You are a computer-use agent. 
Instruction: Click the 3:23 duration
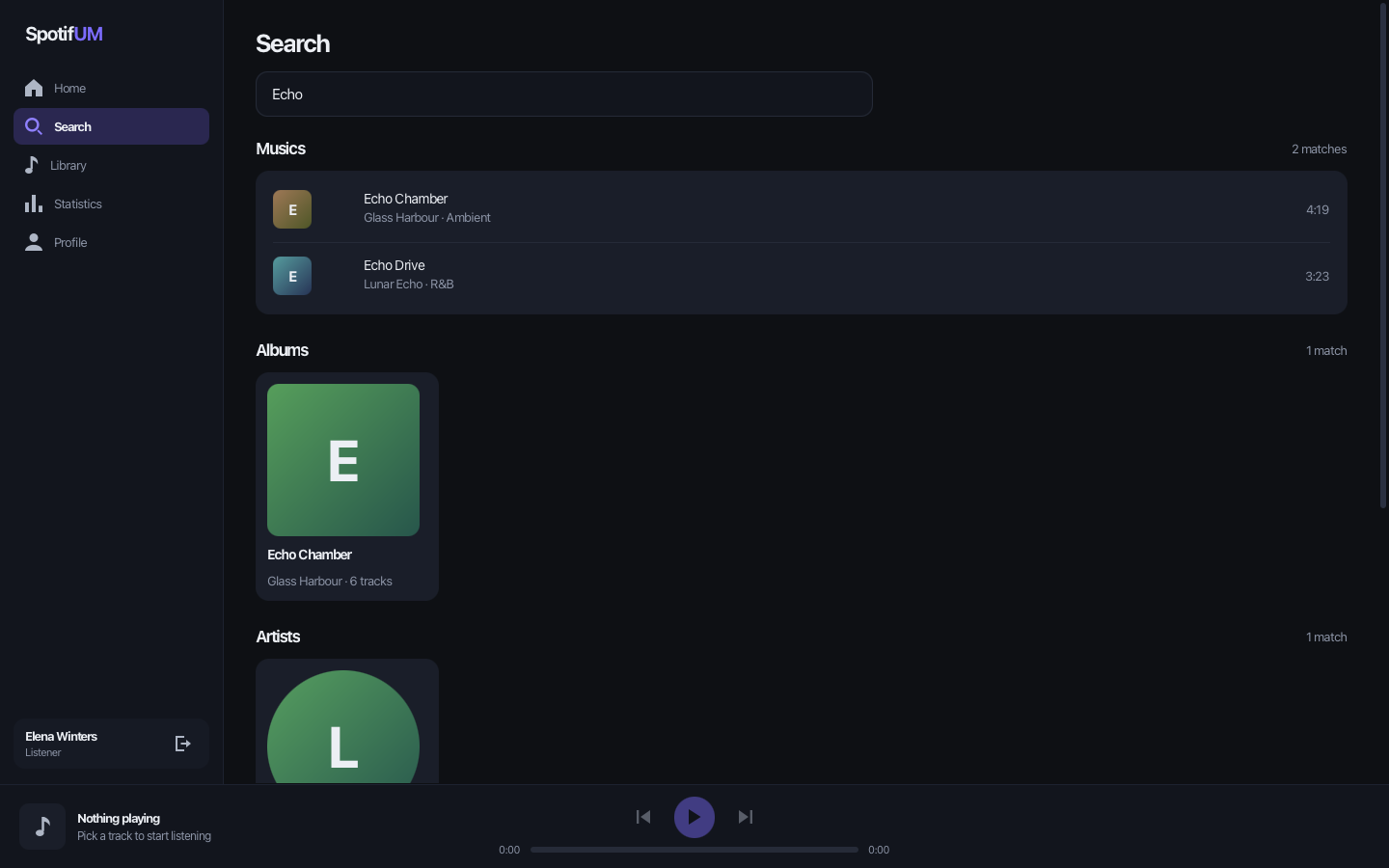(1318, 276)
